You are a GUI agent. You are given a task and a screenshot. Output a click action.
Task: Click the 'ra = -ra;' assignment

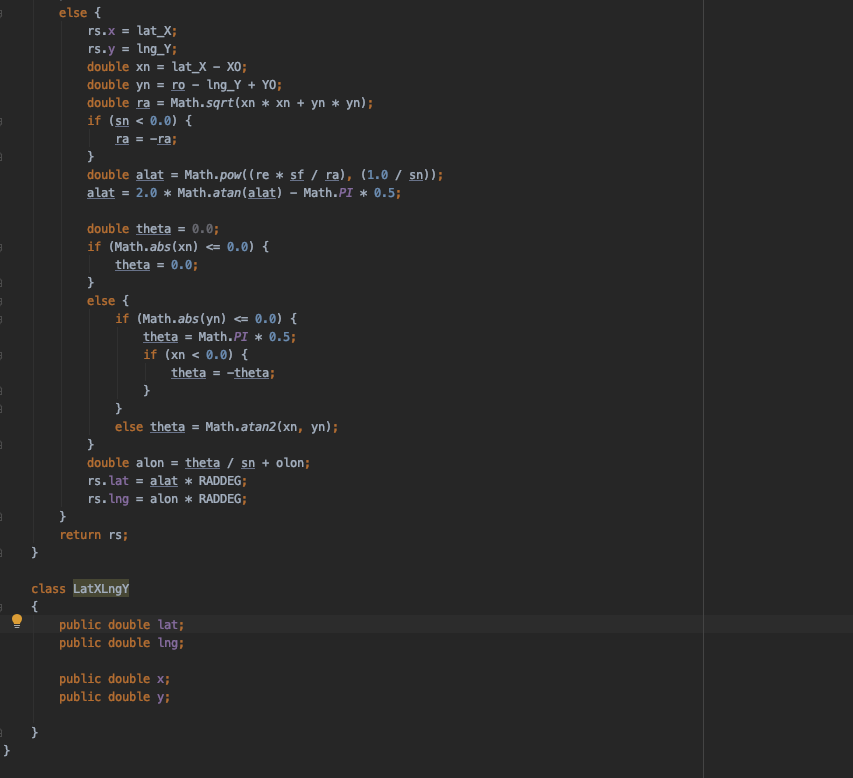click(146, 139)
